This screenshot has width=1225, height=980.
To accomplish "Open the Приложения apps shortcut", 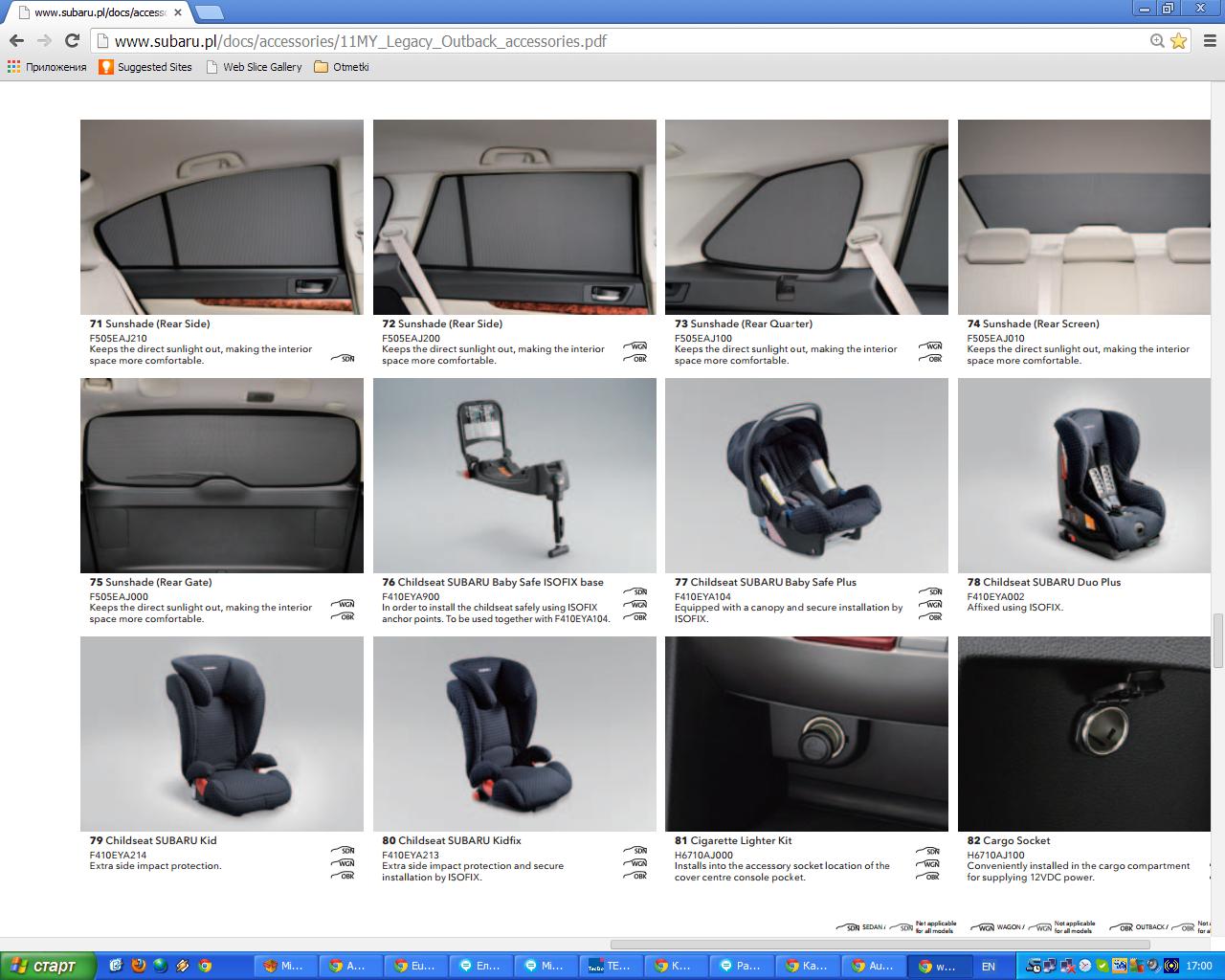I will (47, 67).
